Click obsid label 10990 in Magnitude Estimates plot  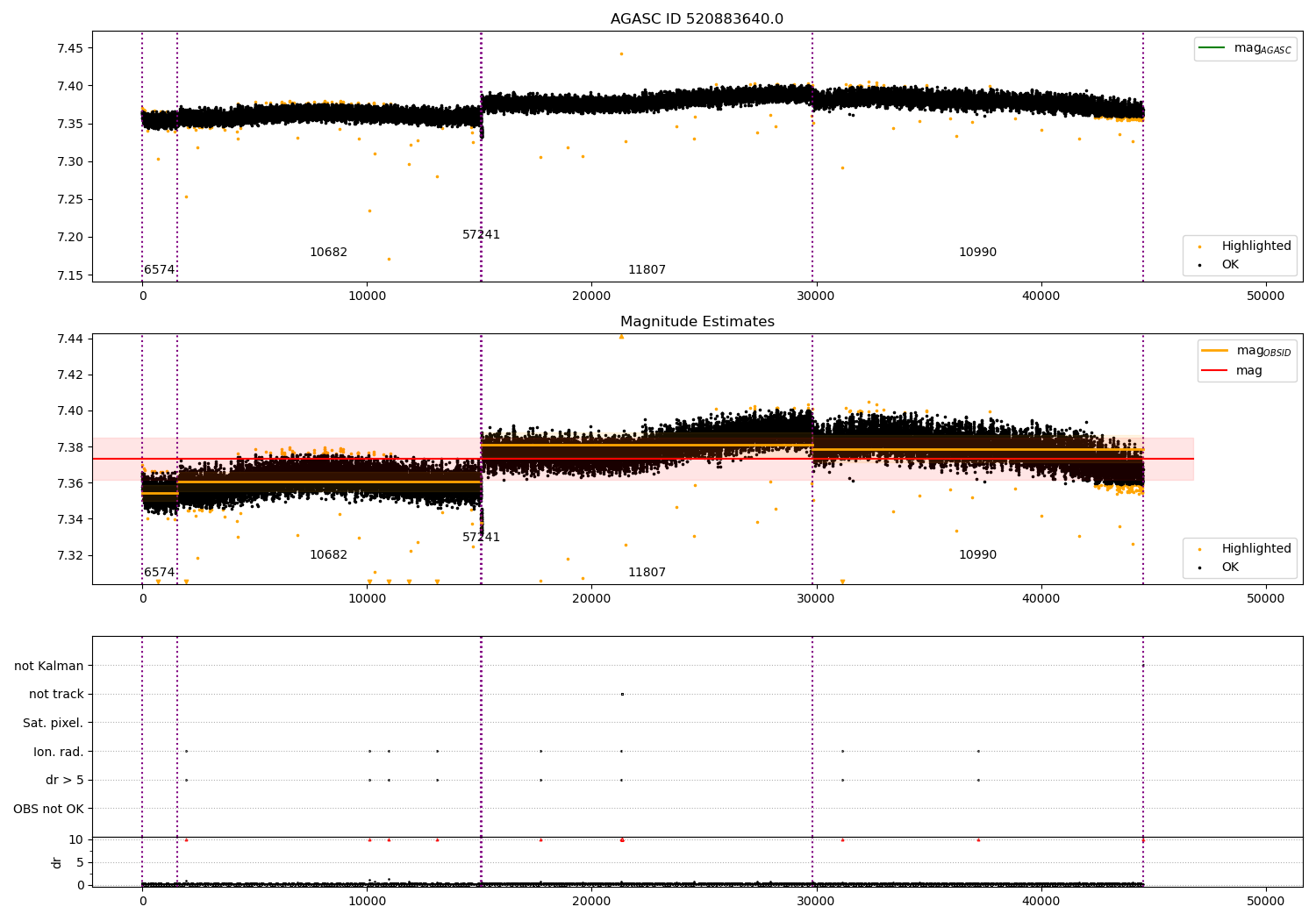(x=977, y=555)
